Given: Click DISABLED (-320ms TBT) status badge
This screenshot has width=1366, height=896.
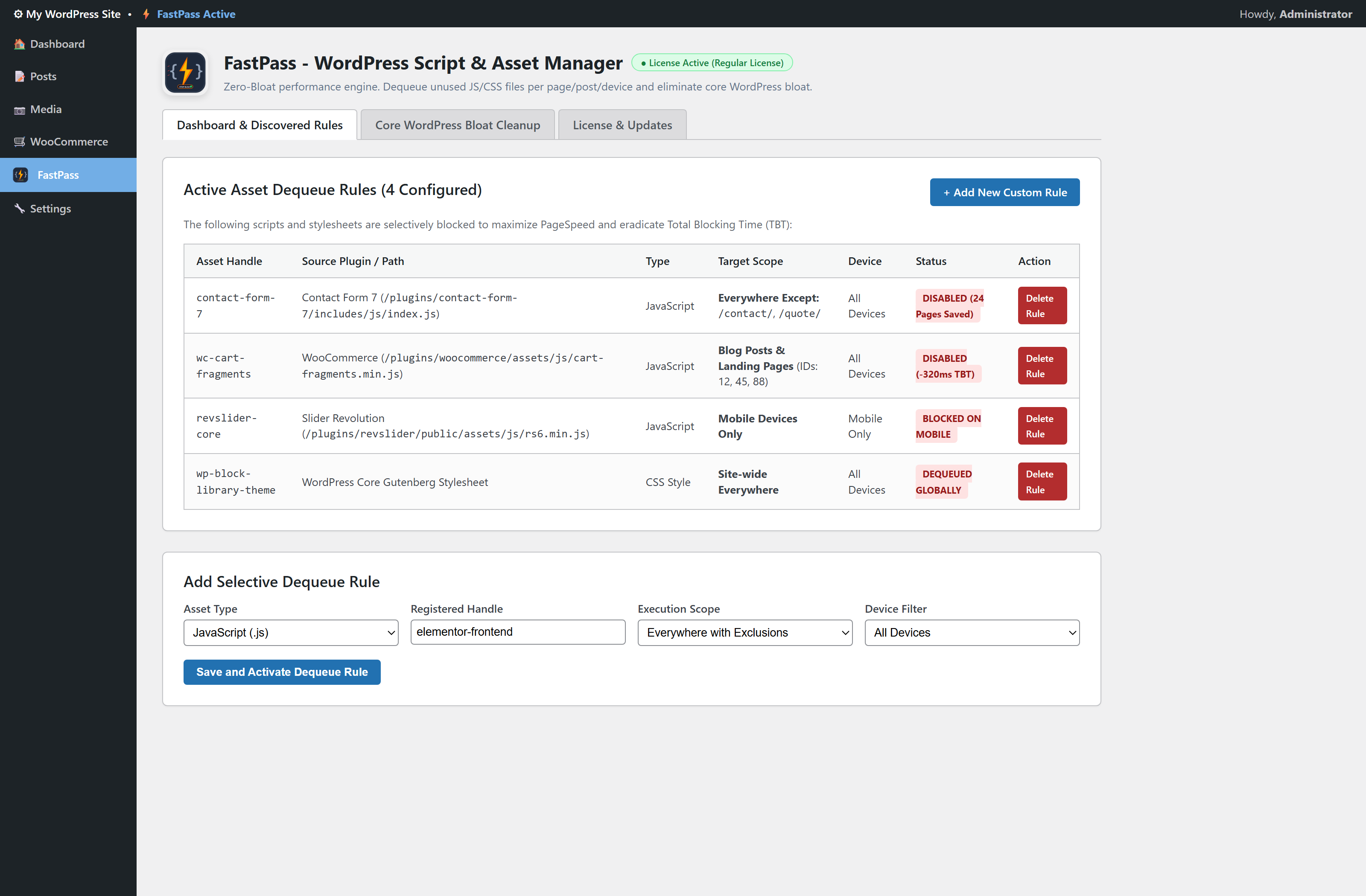Looking at the screenshot, I should tap(948, 366).
